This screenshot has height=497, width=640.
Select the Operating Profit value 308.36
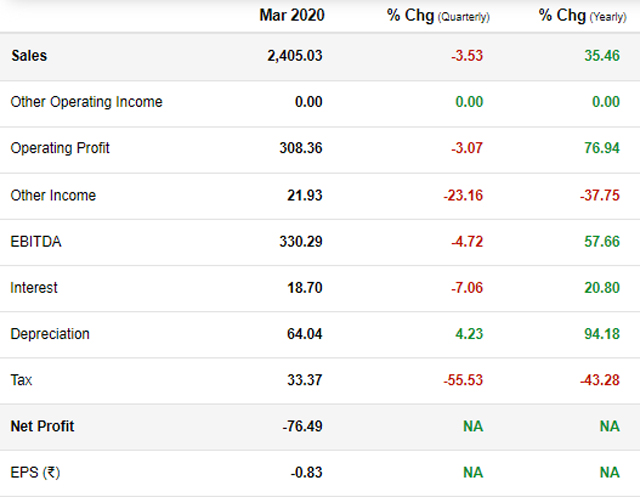[301, 148]
